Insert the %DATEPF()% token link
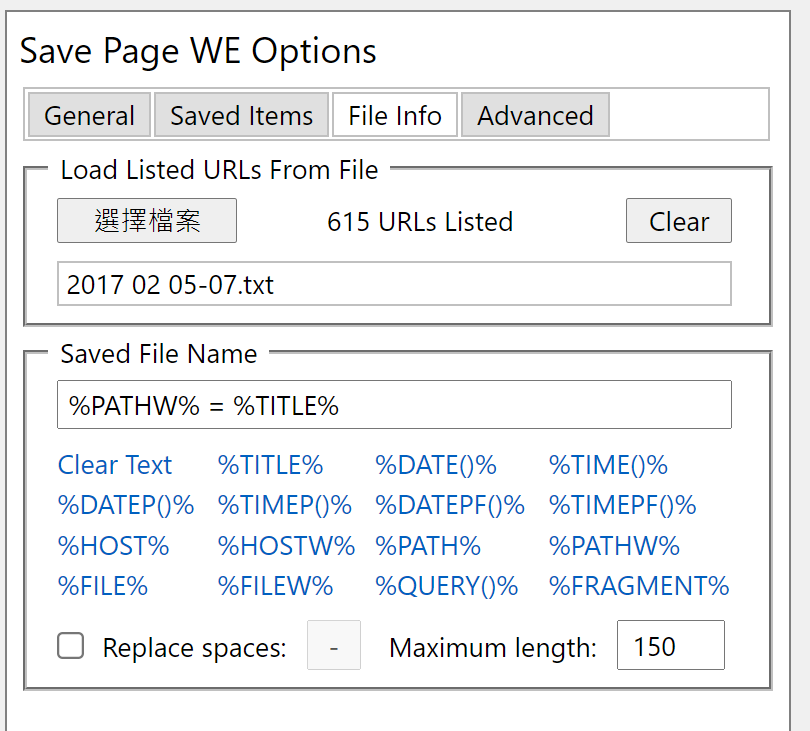Screen dimensions: 810x731 (450, 505)
